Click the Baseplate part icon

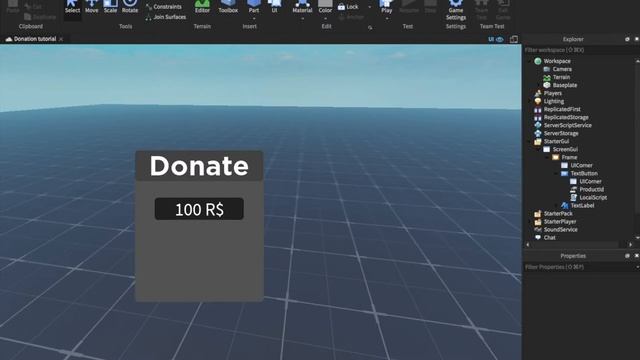[x=547, y=85]
